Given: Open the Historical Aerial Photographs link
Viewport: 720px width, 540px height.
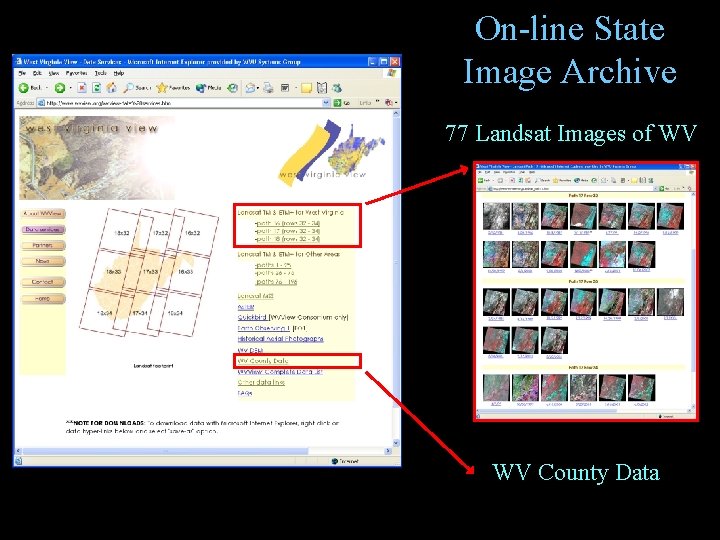Looking at the screenshot, I should (281, 339).
